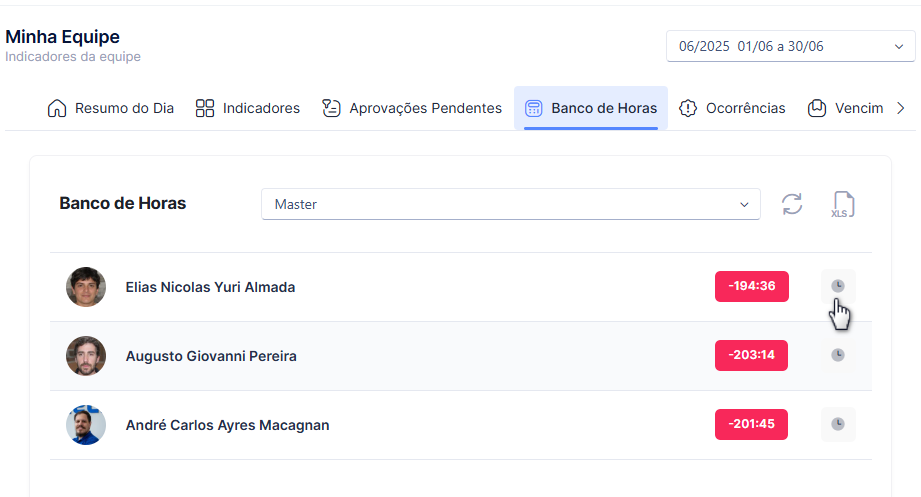Viewport: 921px width, 497px height.
Task: Click the -203:14 balance badge
Action: [751, 355]
